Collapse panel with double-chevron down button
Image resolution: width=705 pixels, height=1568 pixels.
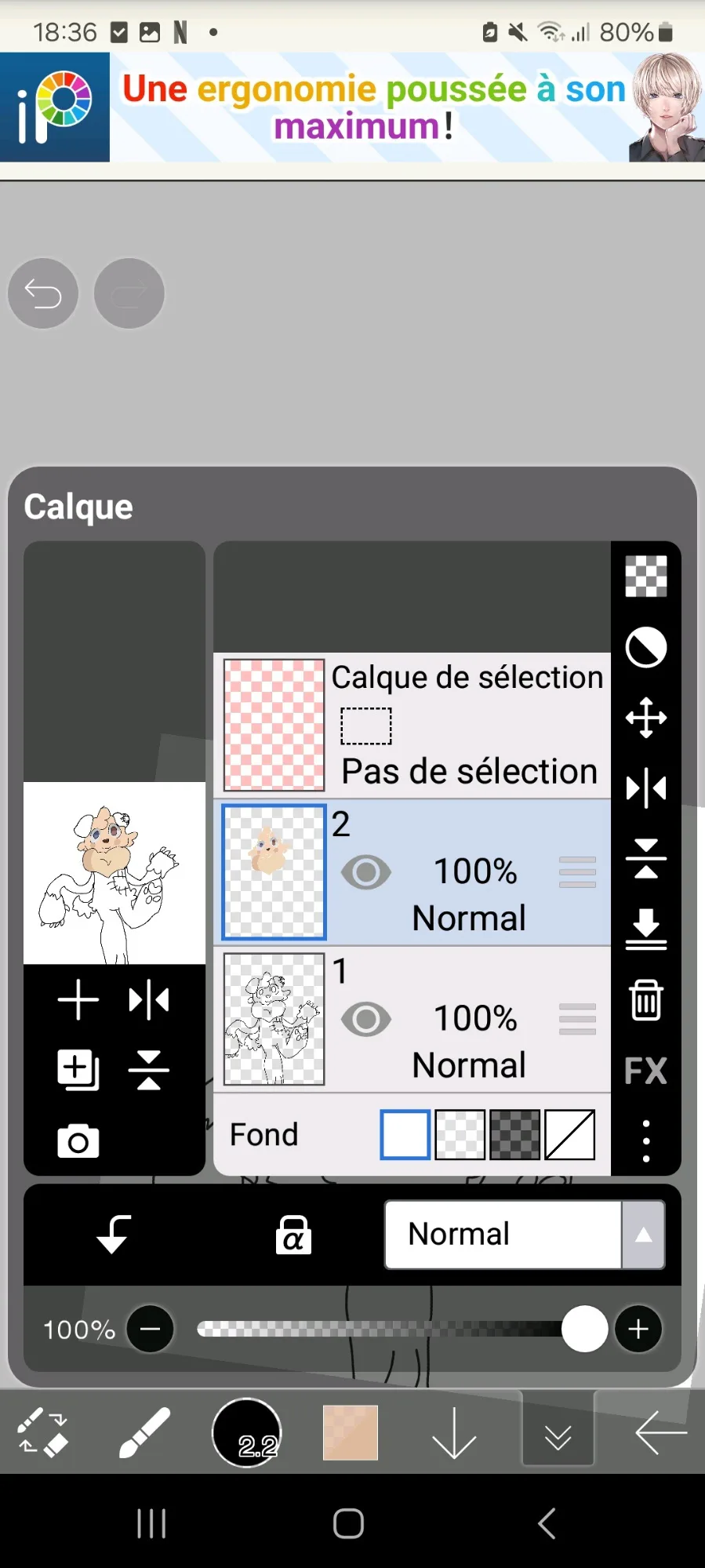tap(558, 1433)
